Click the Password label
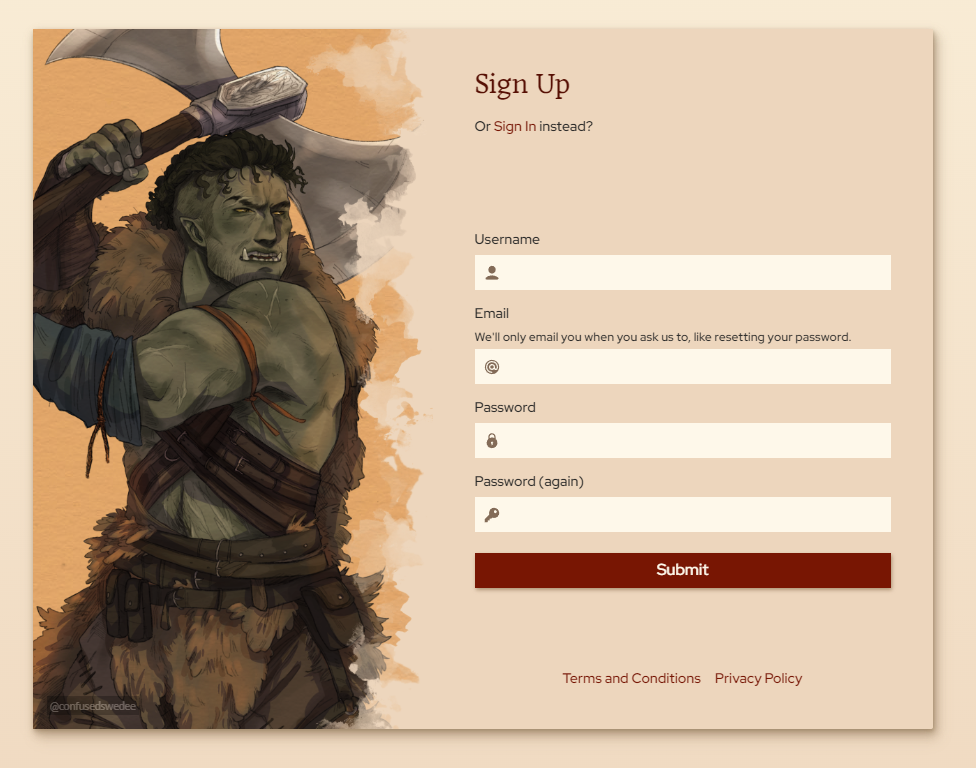Viewport: 976px width, 768px height. (x=505, y=408)
